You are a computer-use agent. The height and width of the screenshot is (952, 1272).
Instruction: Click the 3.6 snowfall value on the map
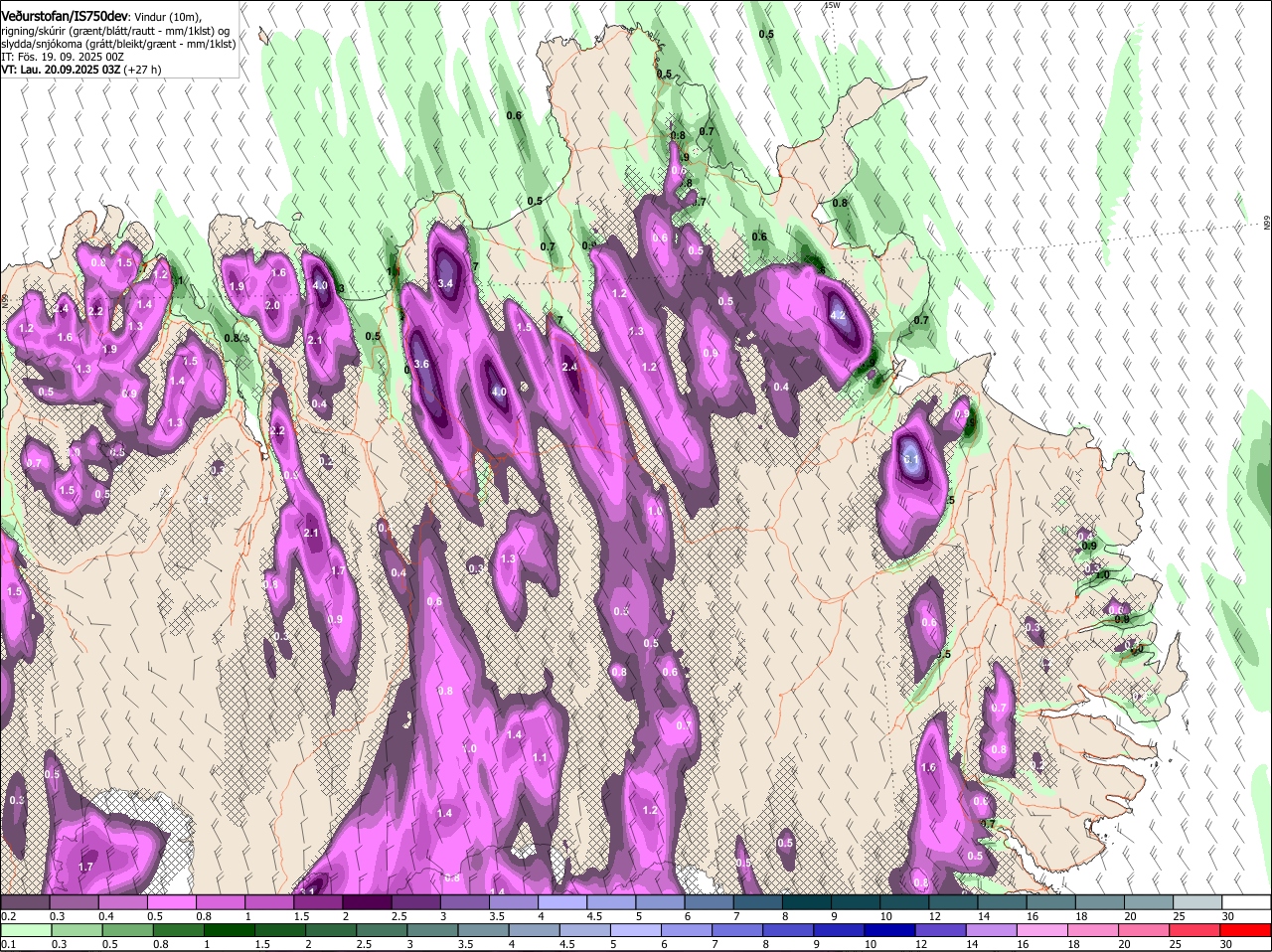coord(421,364)
